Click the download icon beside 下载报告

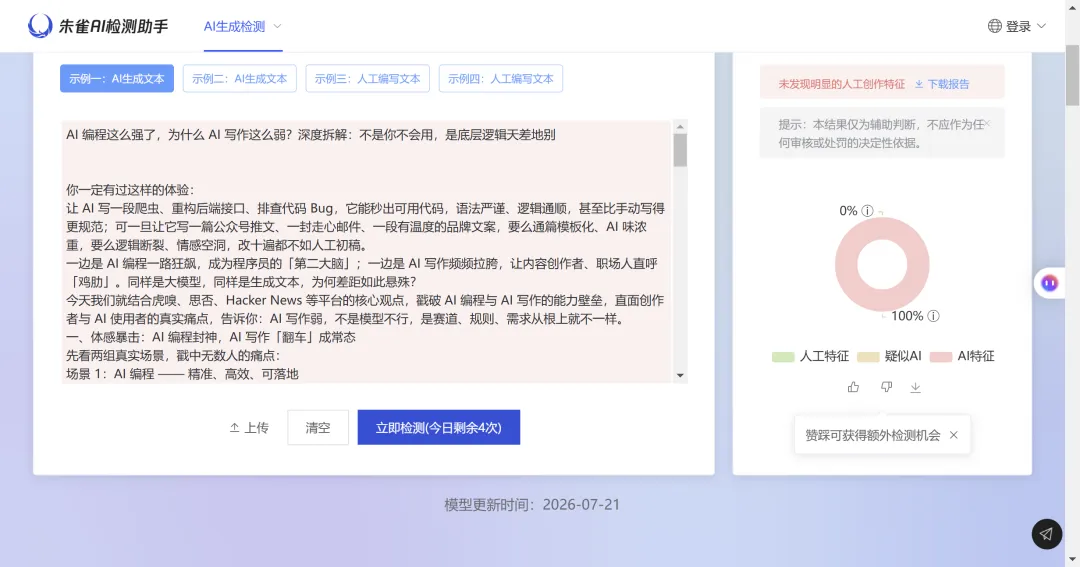[919, 84]
